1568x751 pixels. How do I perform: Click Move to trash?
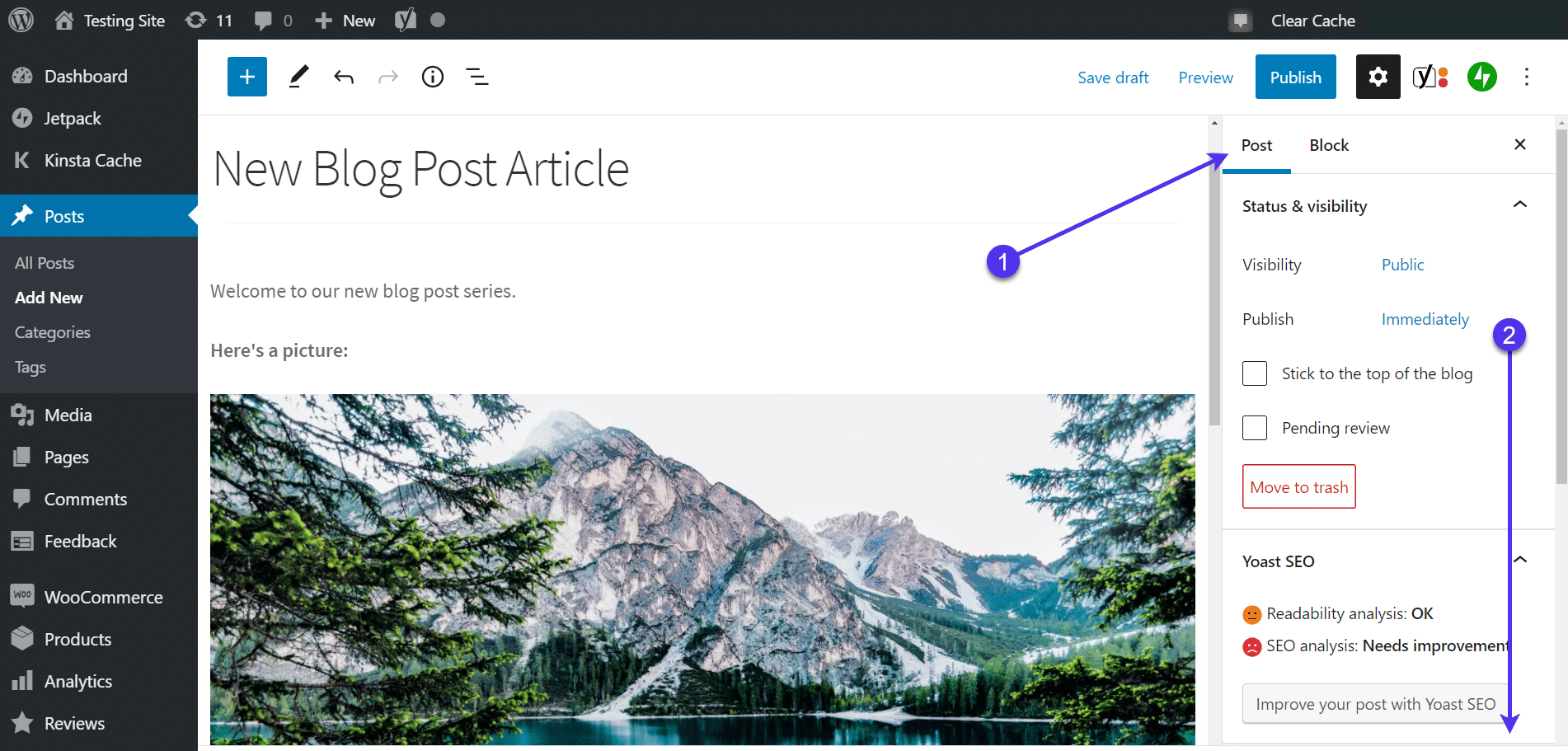click(x=1298, y=486)
